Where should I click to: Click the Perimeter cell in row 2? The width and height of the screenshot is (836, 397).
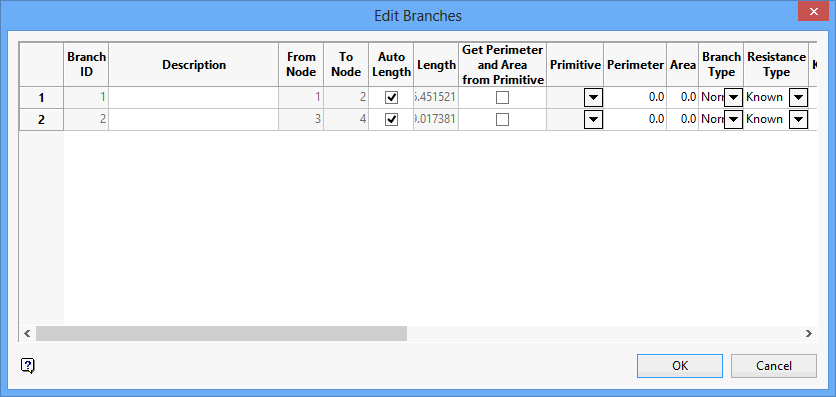point(635,119)
